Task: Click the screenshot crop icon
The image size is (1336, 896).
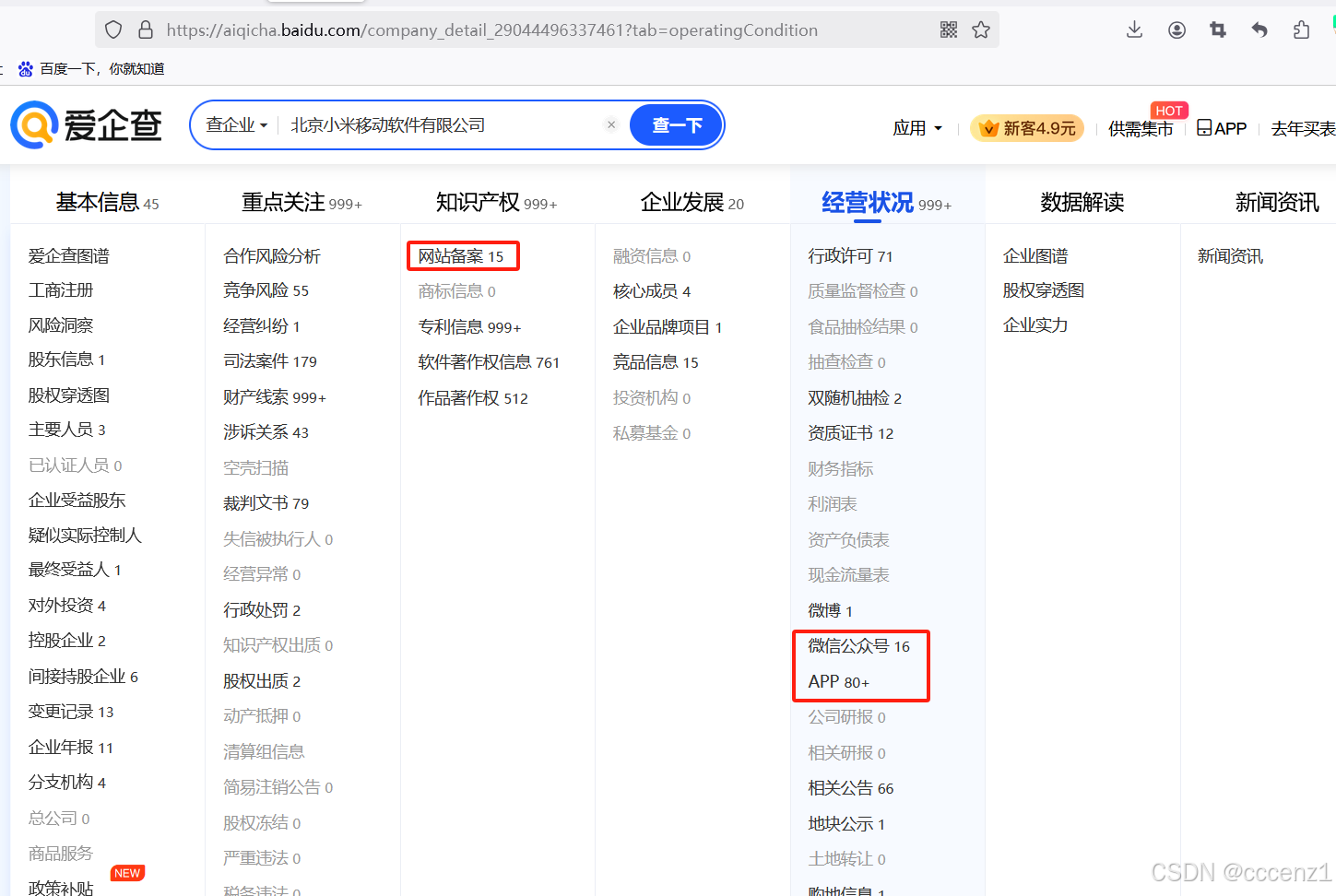Action: (x=1218, y=30)
